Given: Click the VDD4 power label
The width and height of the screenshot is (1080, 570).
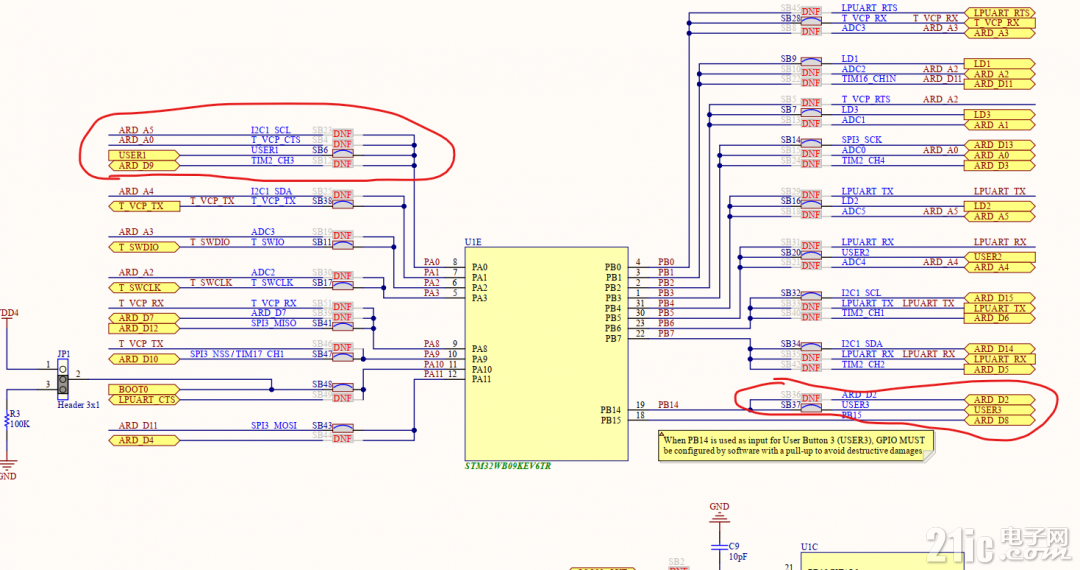Looking at the screenshot, I should tap(9, 313).
